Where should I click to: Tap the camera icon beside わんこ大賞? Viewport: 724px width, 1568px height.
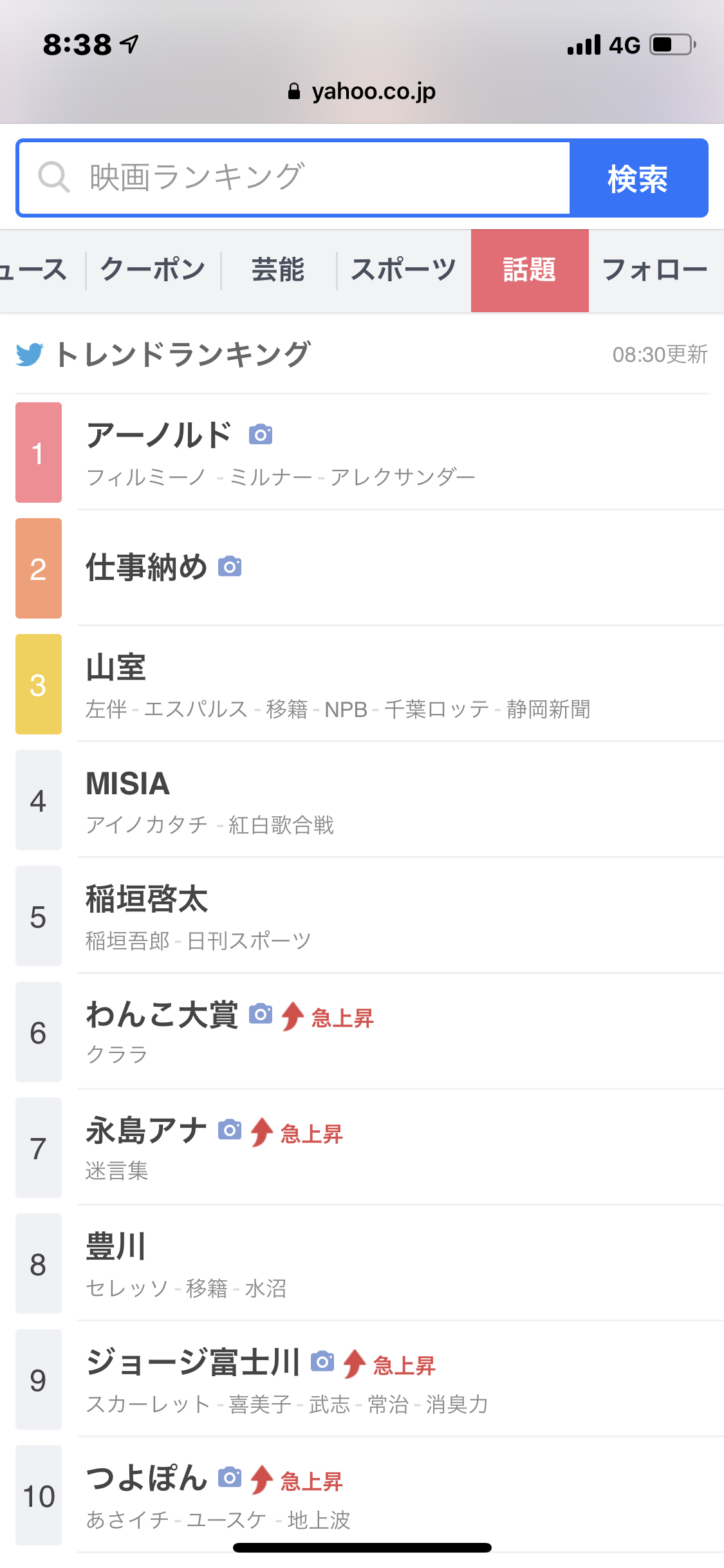(261, 1014)
